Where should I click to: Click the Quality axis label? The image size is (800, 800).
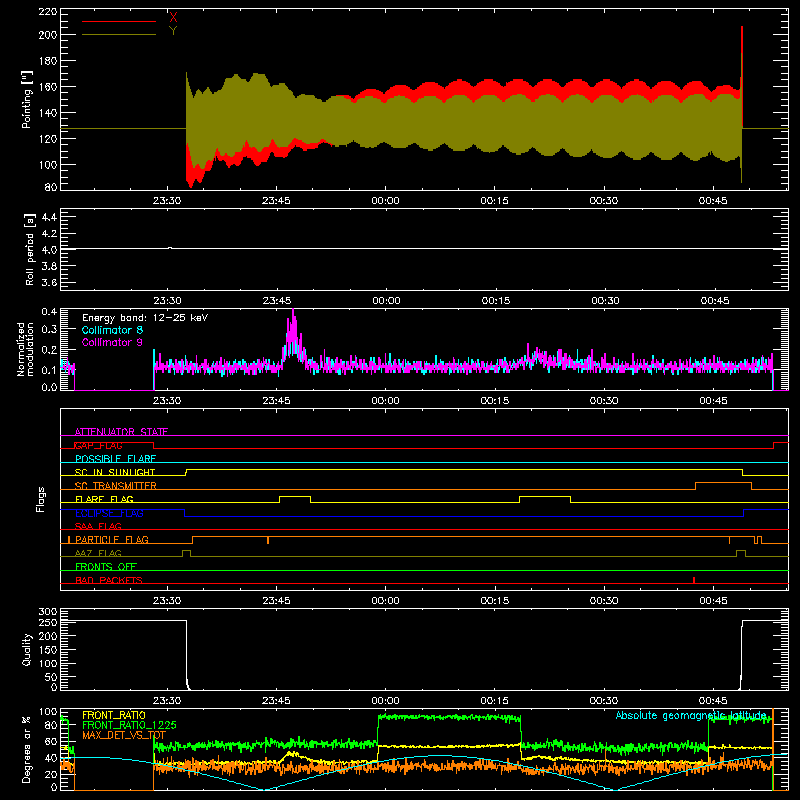[x=27, y=649]
